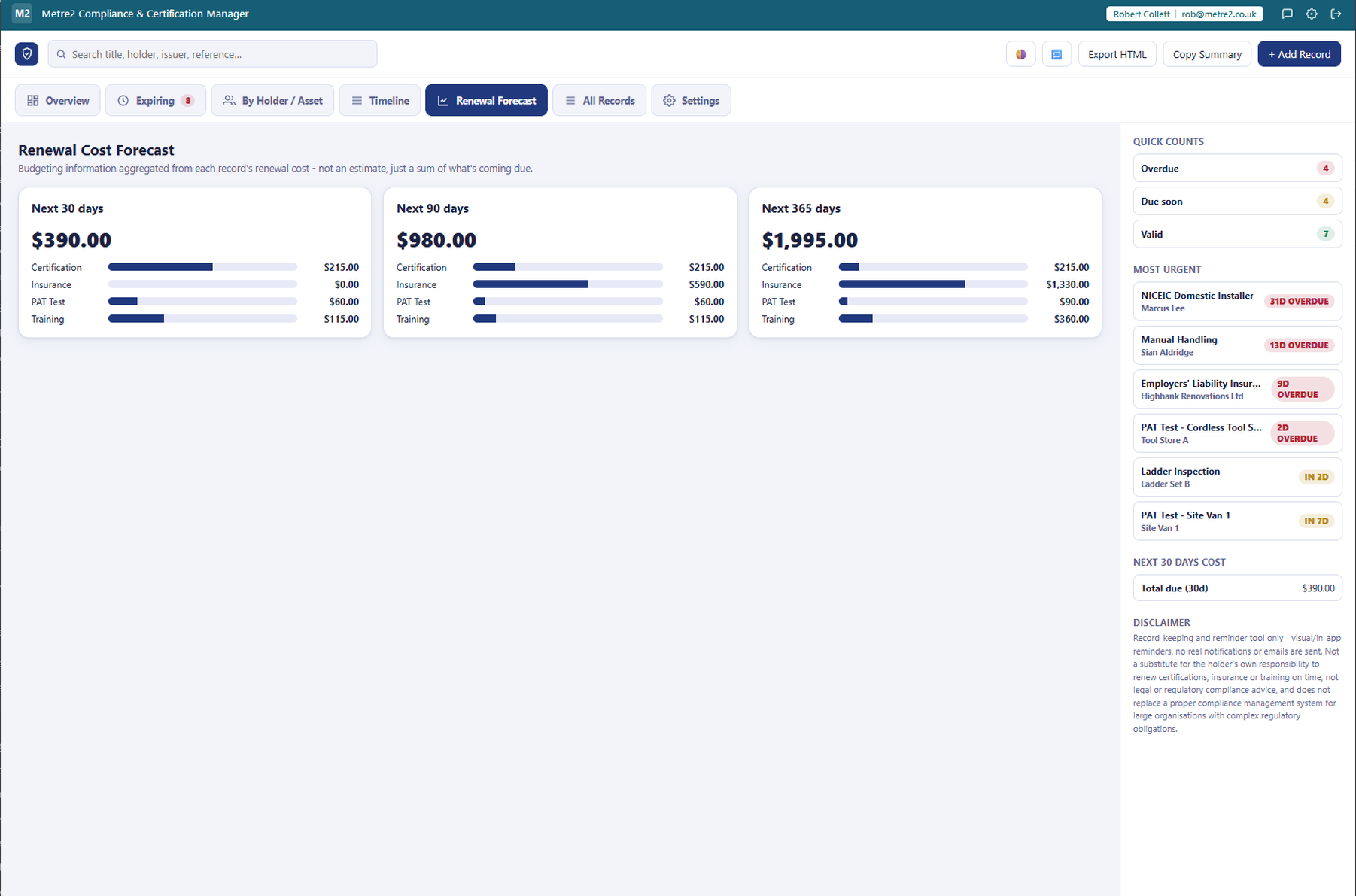Open the Employers' Liability Insurance urgent item

coord(1237,390)
